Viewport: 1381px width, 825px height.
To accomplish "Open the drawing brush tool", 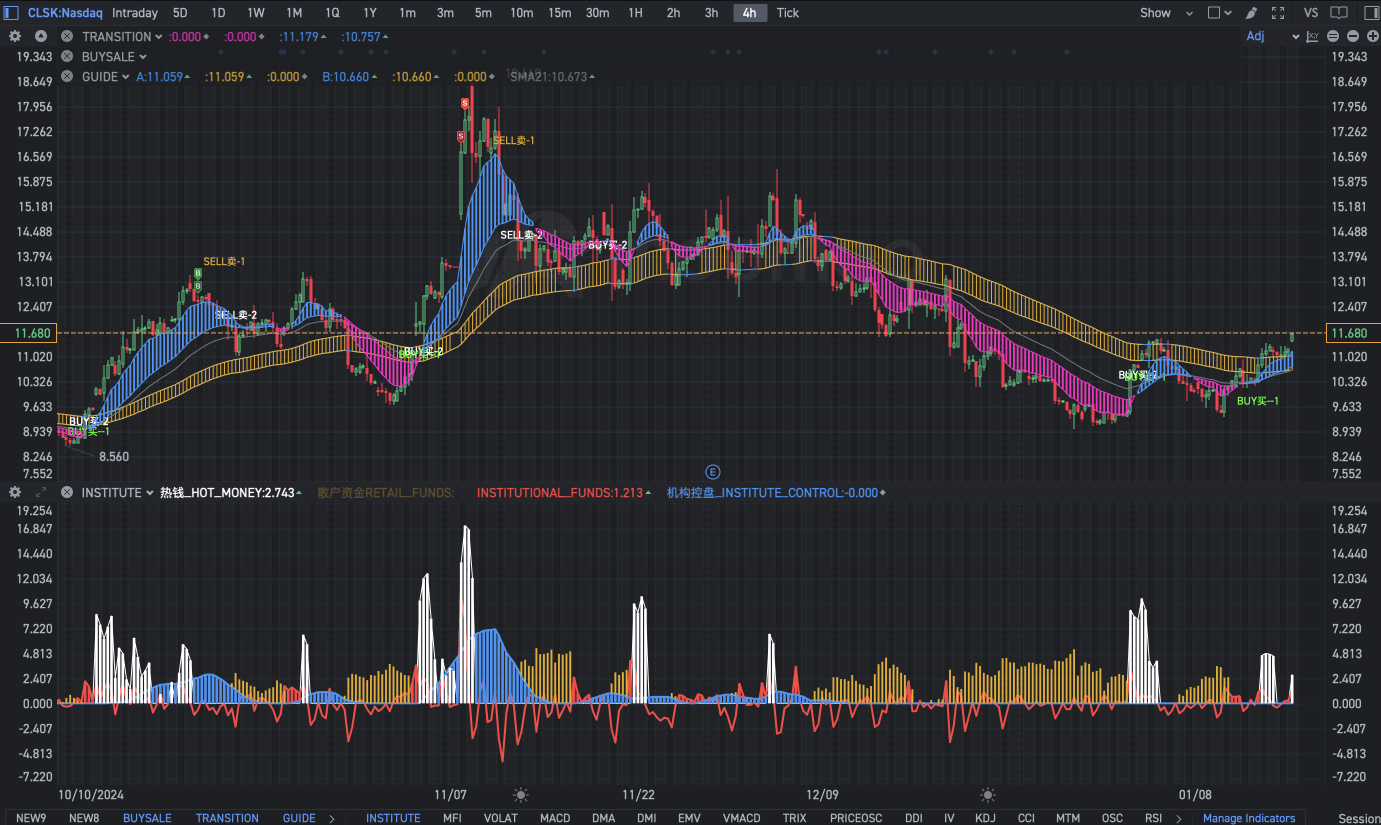I will click(x=1251, y=13).
